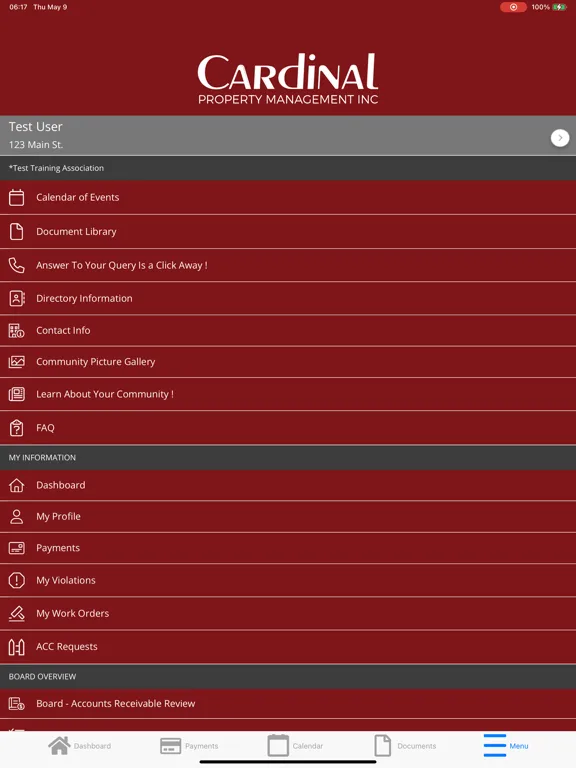Tap the hamburger menu icon in bottom bar
The width and height of the screenshot is (576, 768).
pyautogui.click(x=495, y=745)
